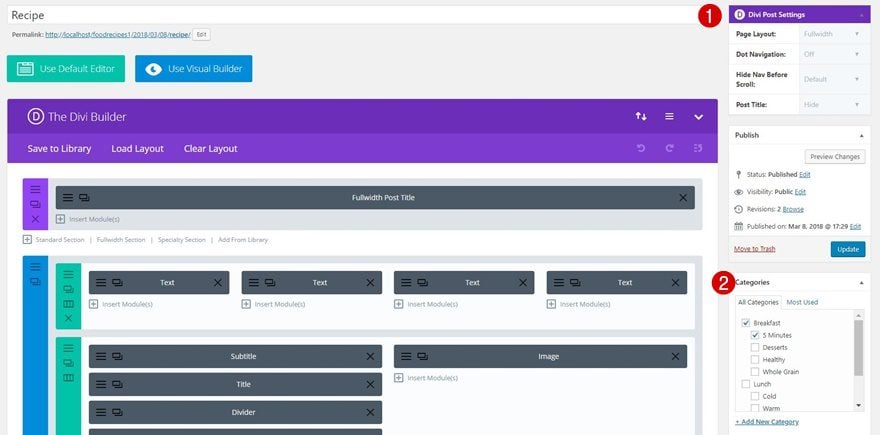Delete the Divider module
Image resolution: width=880 pixels, height=435 pixels.
click(370, 413)
